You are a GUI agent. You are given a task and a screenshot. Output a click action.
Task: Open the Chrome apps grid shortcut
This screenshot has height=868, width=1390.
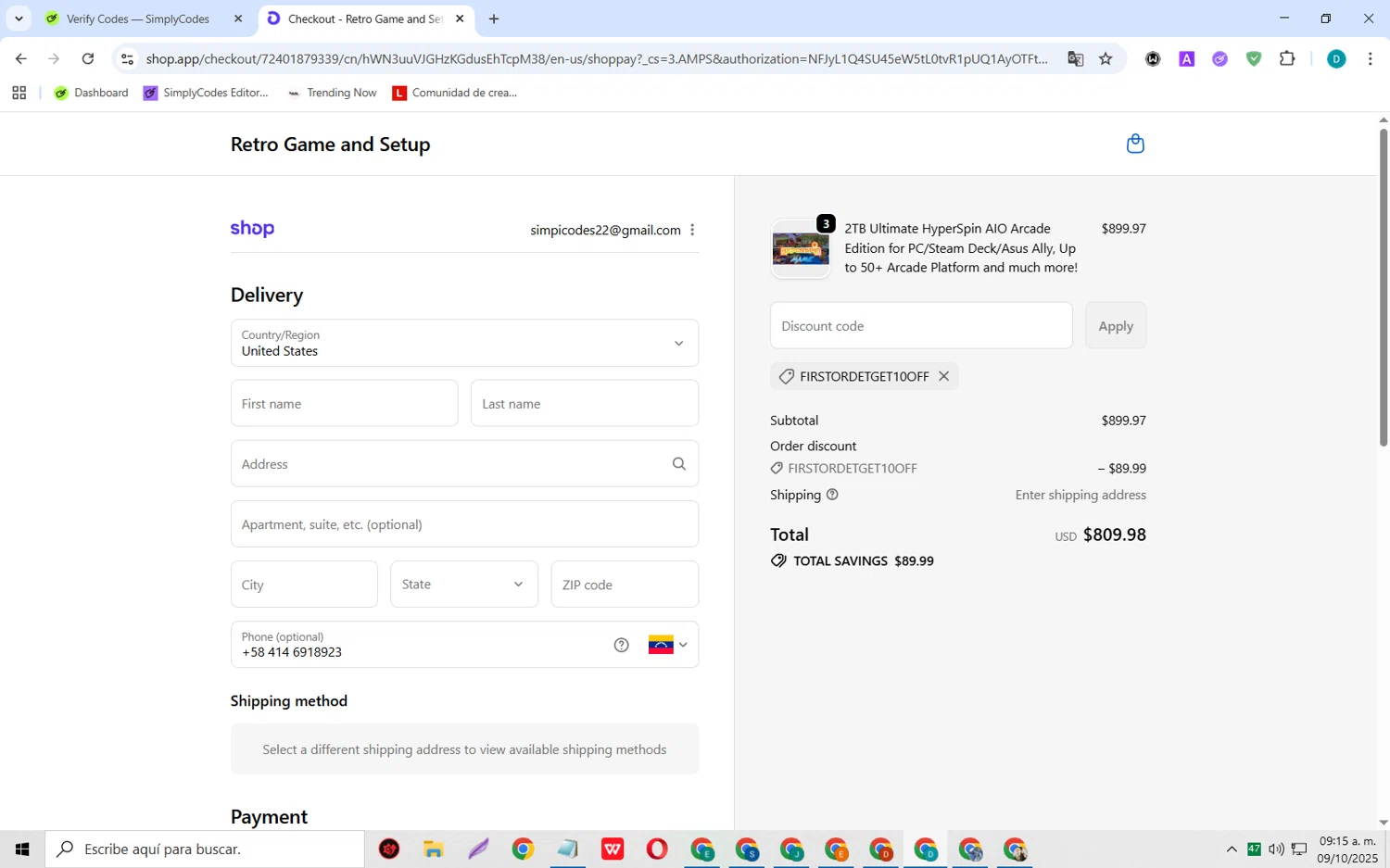coord(19,93)
